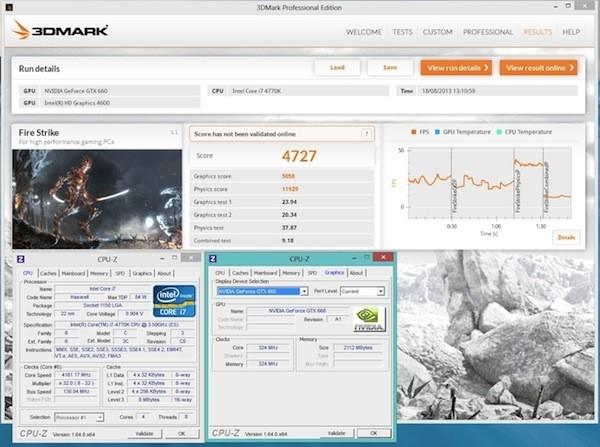Screen dimensions: 600x447
Task: Go to the PROFESSIONAL tab
Action: pos(488,32)
